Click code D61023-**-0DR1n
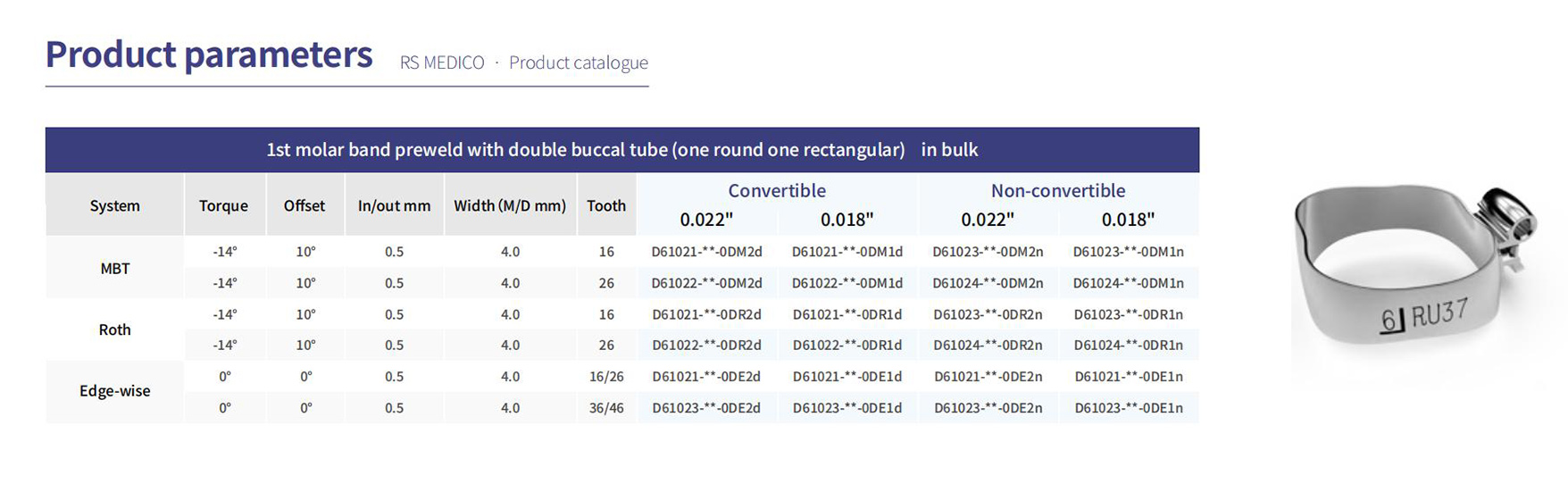 (x=1128, y=314)
